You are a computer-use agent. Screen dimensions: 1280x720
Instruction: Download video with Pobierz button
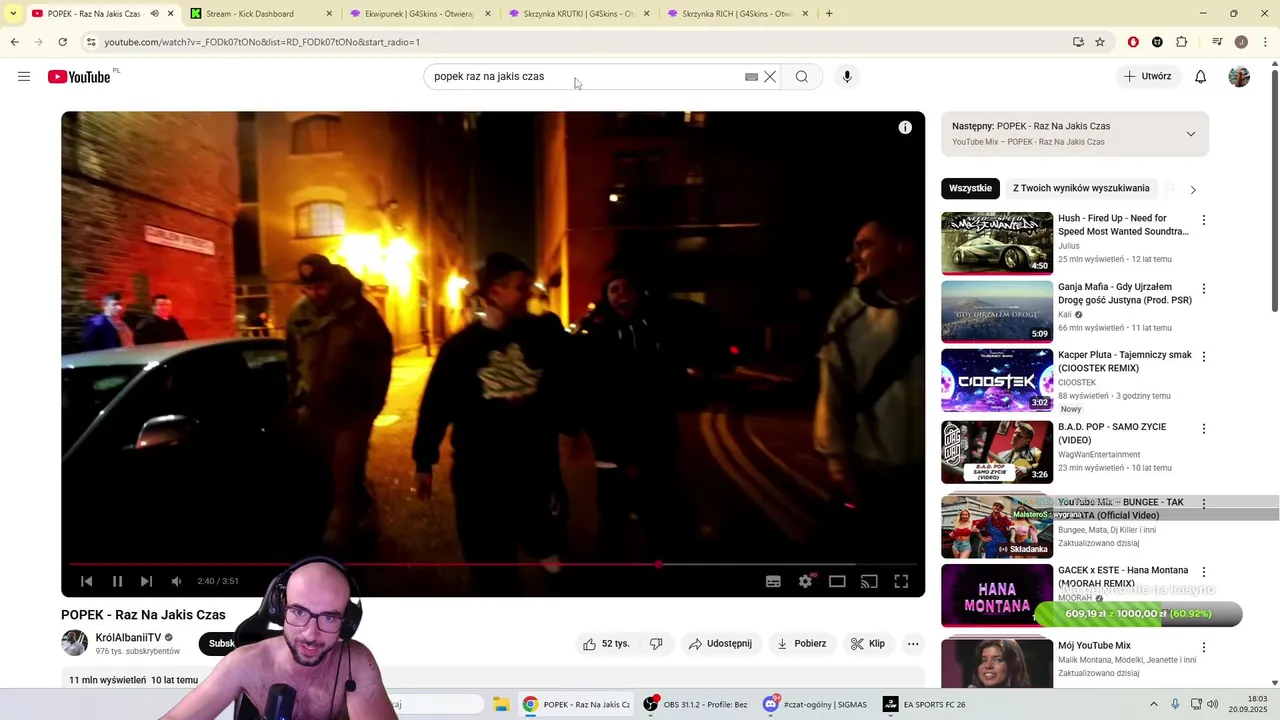click(801, 644)
